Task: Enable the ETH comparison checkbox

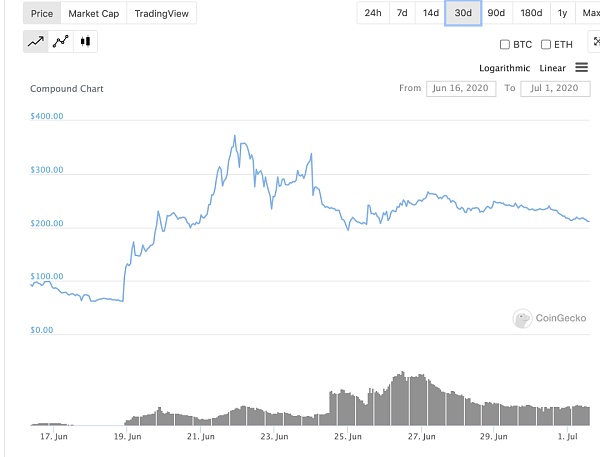Action: click(546, 44)
